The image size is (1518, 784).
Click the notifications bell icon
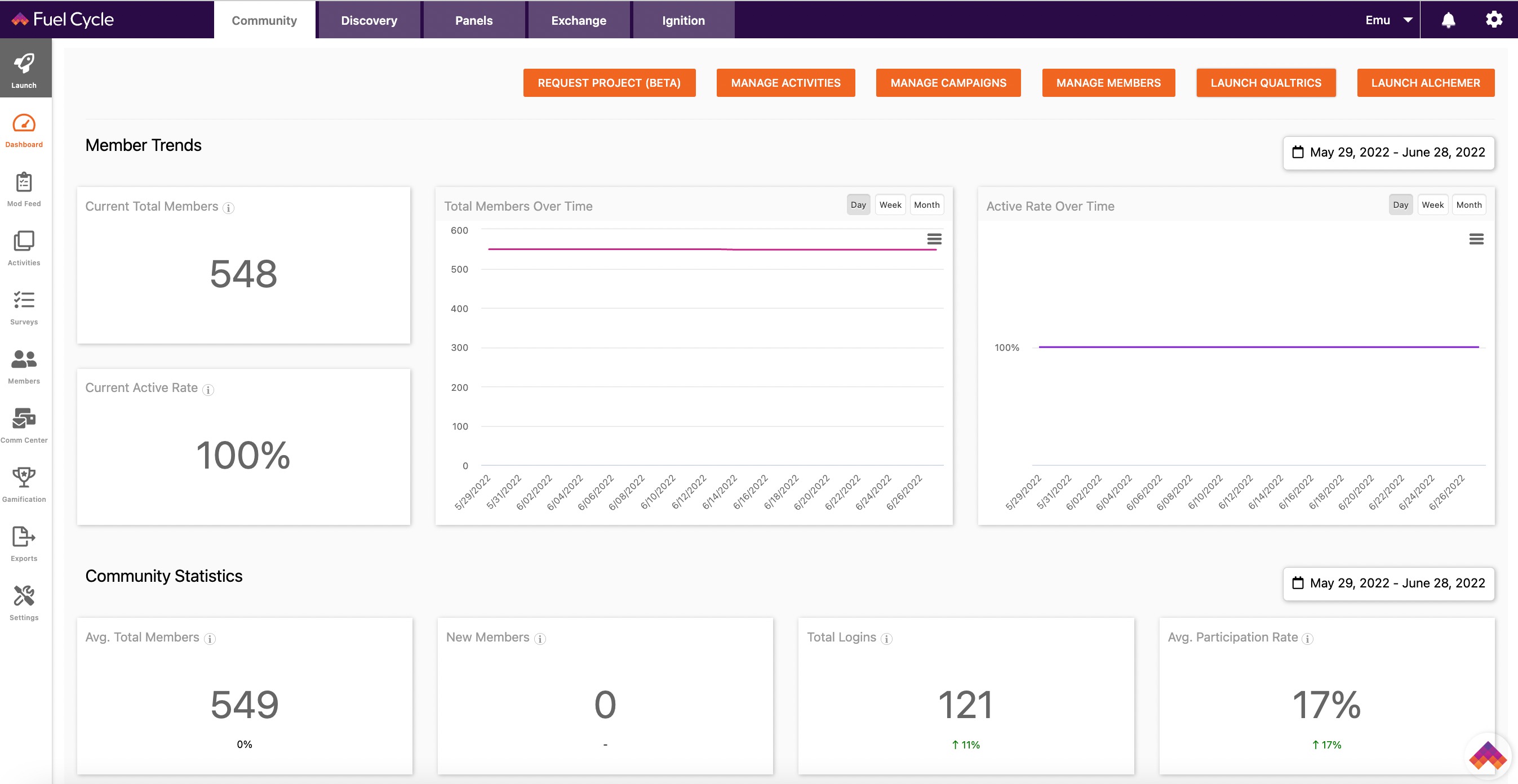point(1449,20)
